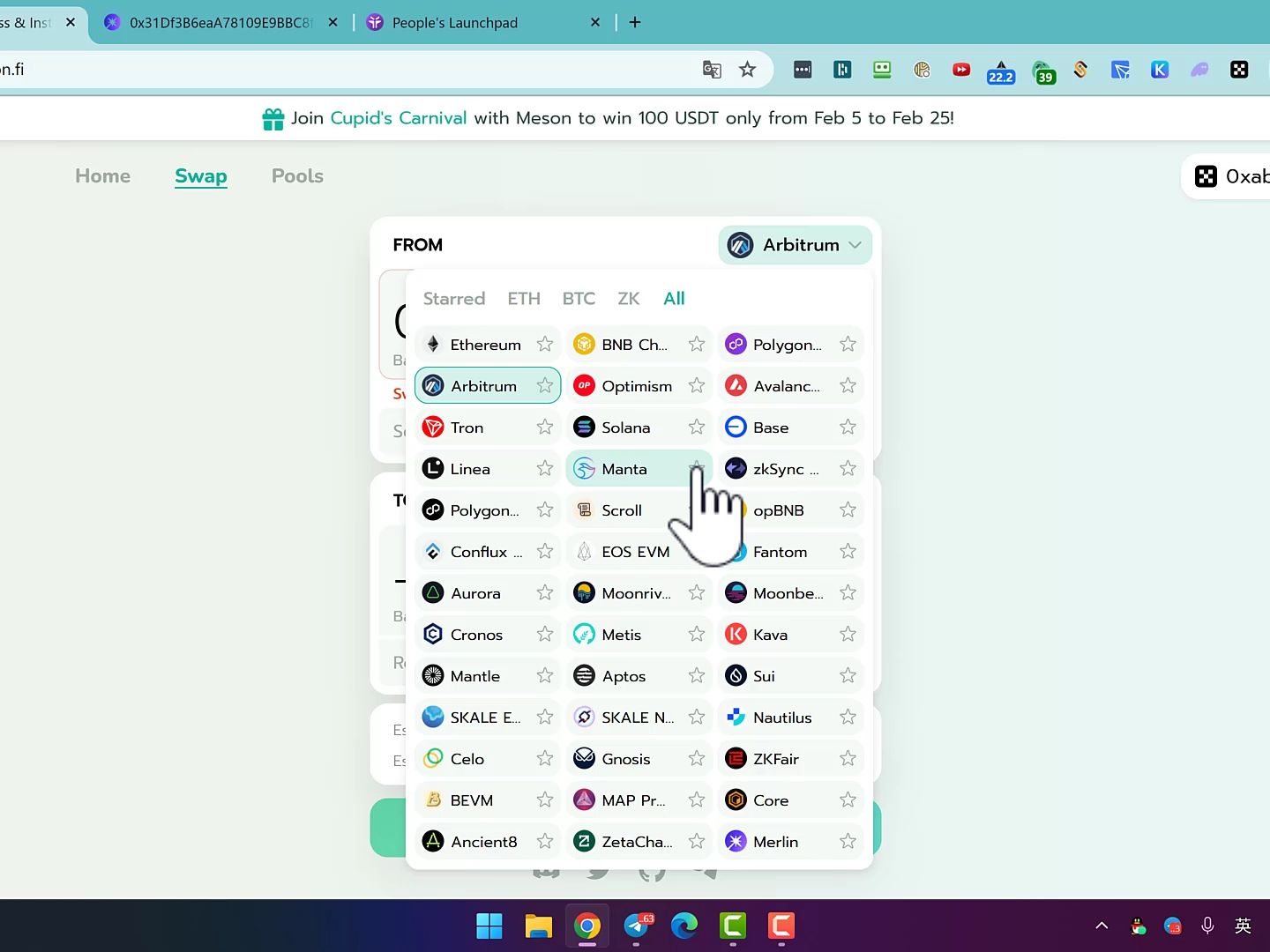Open the Pools page
The width and height of the screenshot is (1270, 952).
297,176
